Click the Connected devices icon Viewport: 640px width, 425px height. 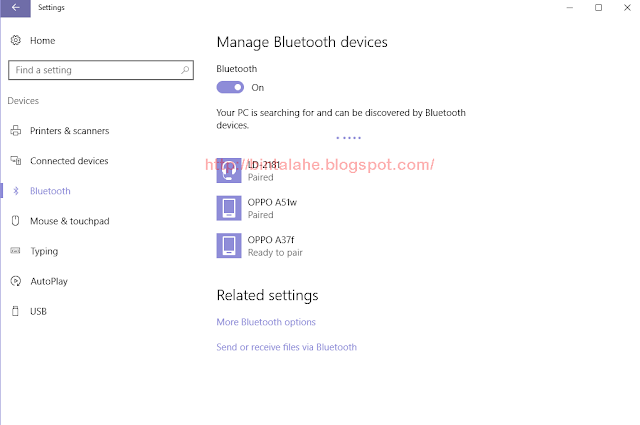pyautogui.click(x=16, y=161)
